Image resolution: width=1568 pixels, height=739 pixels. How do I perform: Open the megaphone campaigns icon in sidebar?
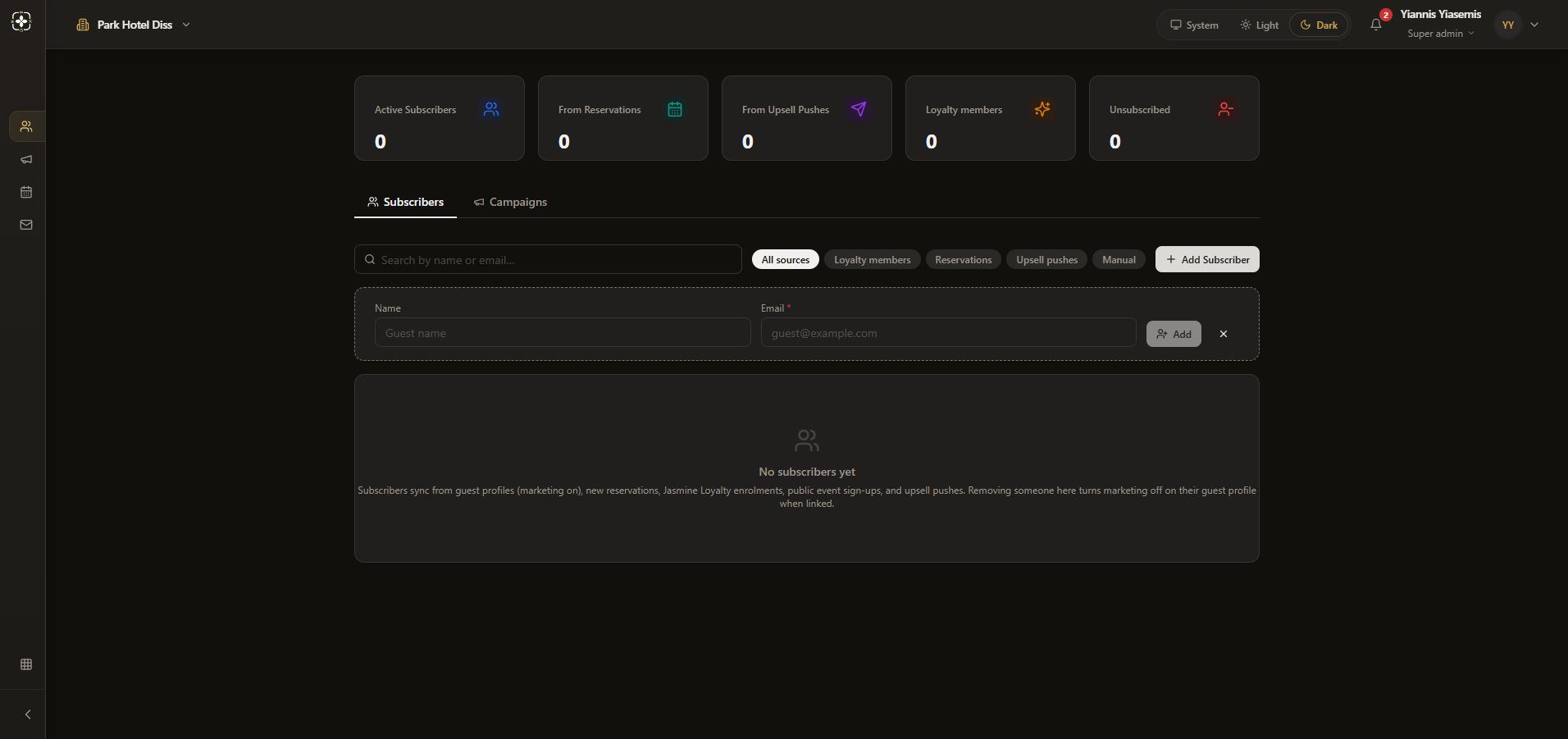(x=26, y=159)
